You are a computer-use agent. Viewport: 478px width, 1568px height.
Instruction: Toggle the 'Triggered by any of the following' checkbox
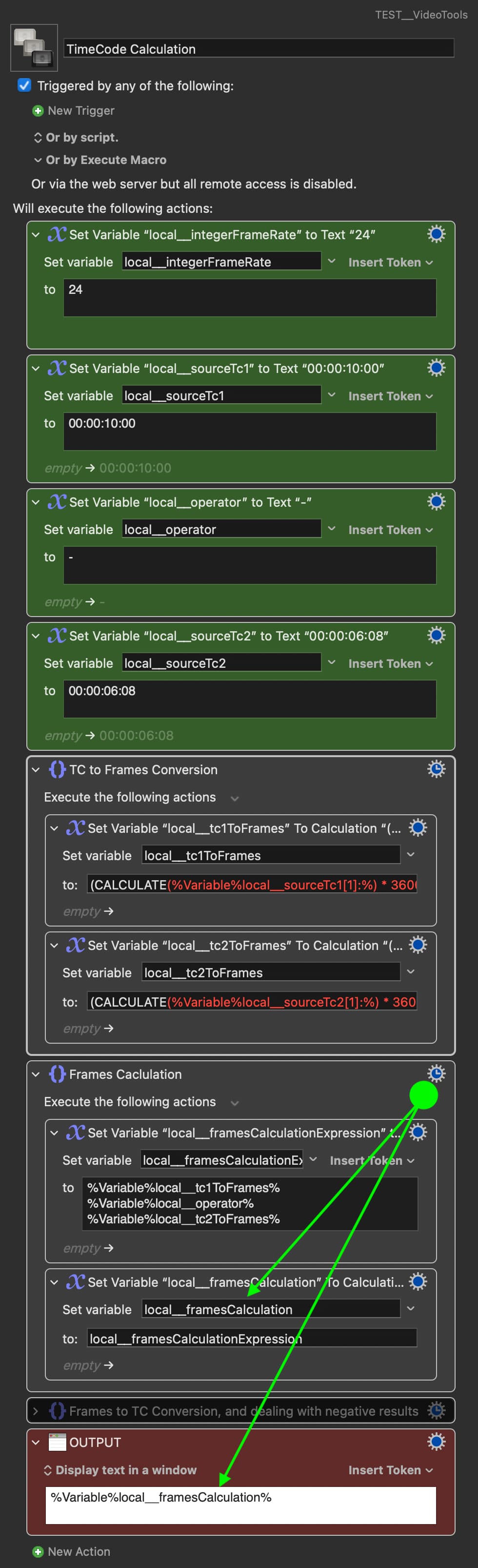[x=24, y=85]
